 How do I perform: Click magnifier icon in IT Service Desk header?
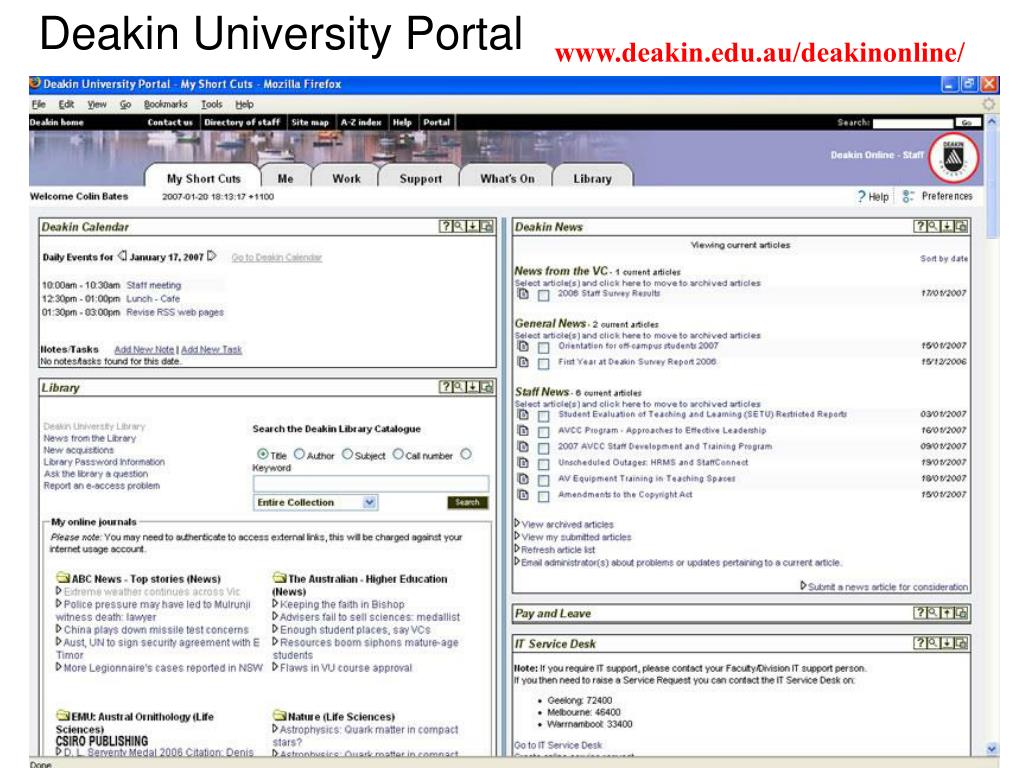(x=933, y=643)
